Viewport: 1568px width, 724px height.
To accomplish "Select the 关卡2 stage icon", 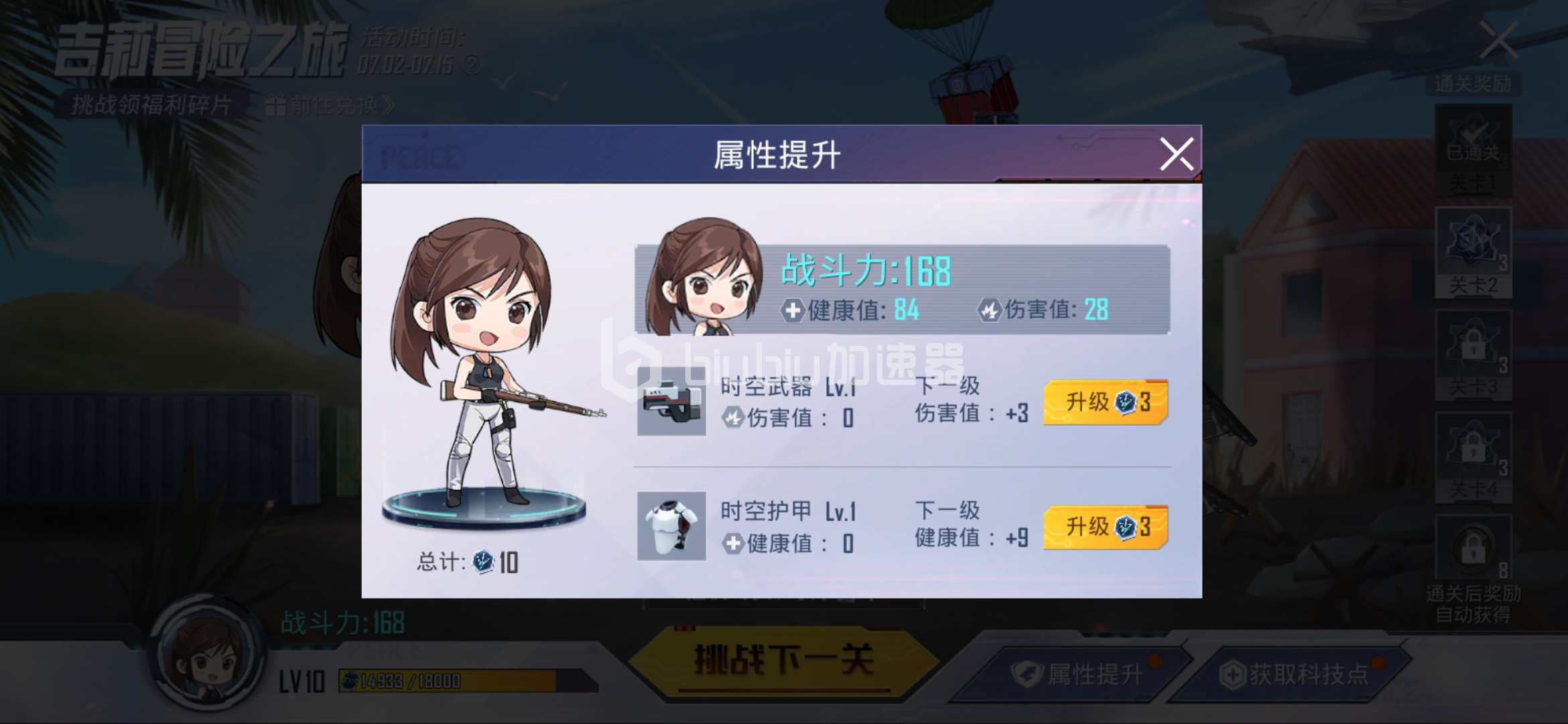I will [1473, 253].
